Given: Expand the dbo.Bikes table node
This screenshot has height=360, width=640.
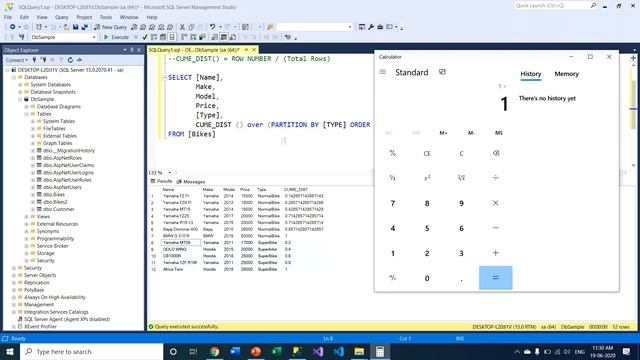Looking at the screenshot, I should (33, 195).
